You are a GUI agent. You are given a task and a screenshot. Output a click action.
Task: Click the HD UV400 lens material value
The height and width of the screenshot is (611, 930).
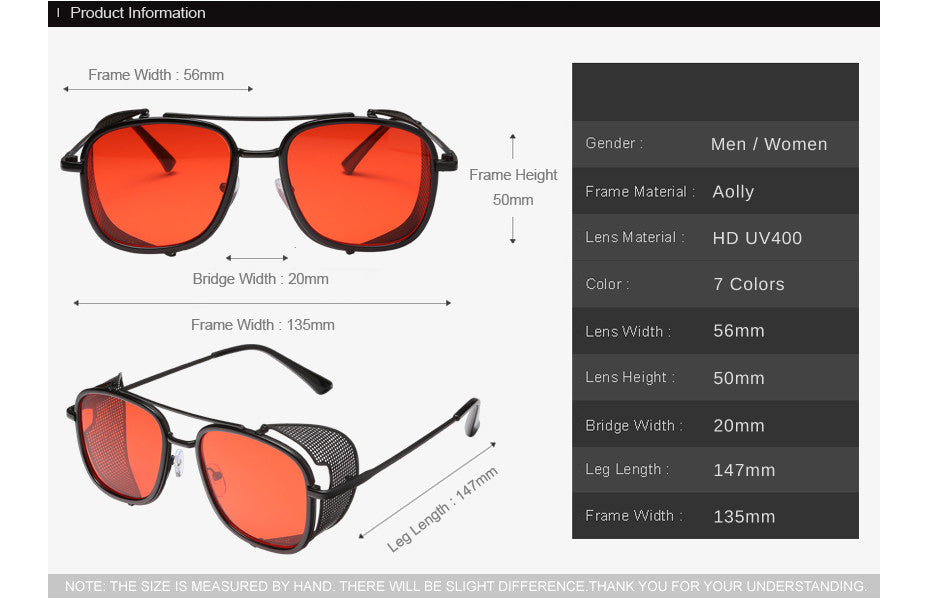point(757,238)
